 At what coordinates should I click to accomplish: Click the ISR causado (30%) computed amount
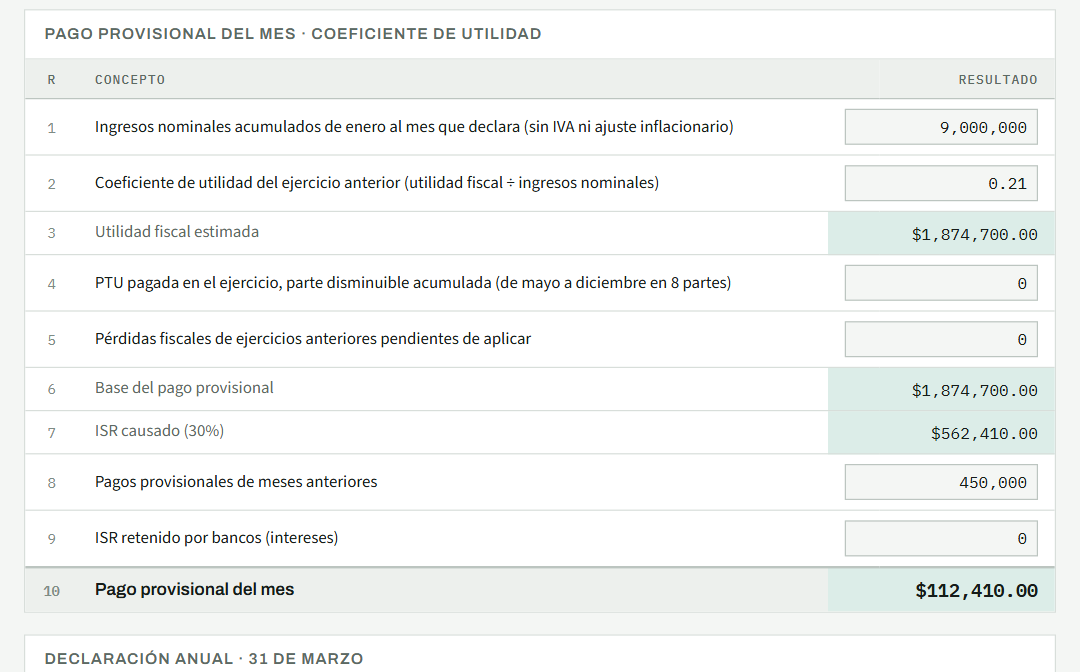coord(984,433)
